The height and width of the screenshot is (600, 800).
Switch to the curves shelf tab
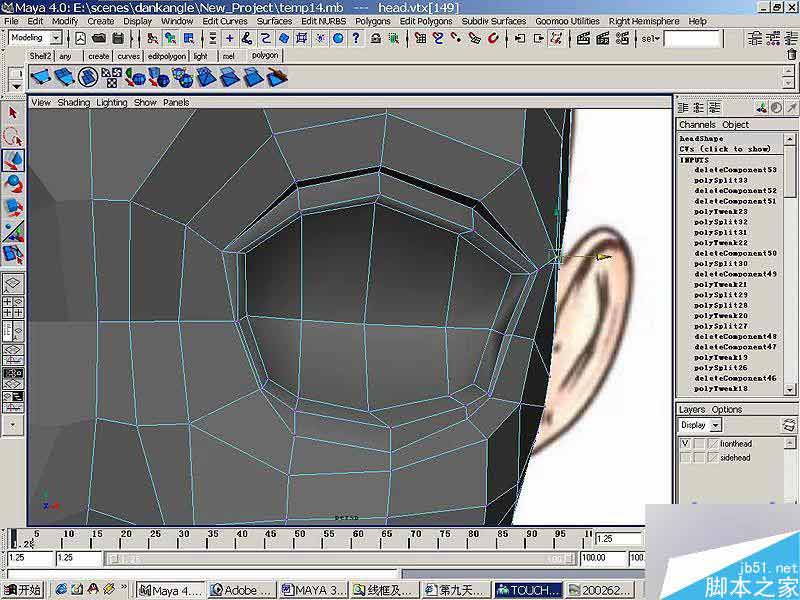[129, 56]
